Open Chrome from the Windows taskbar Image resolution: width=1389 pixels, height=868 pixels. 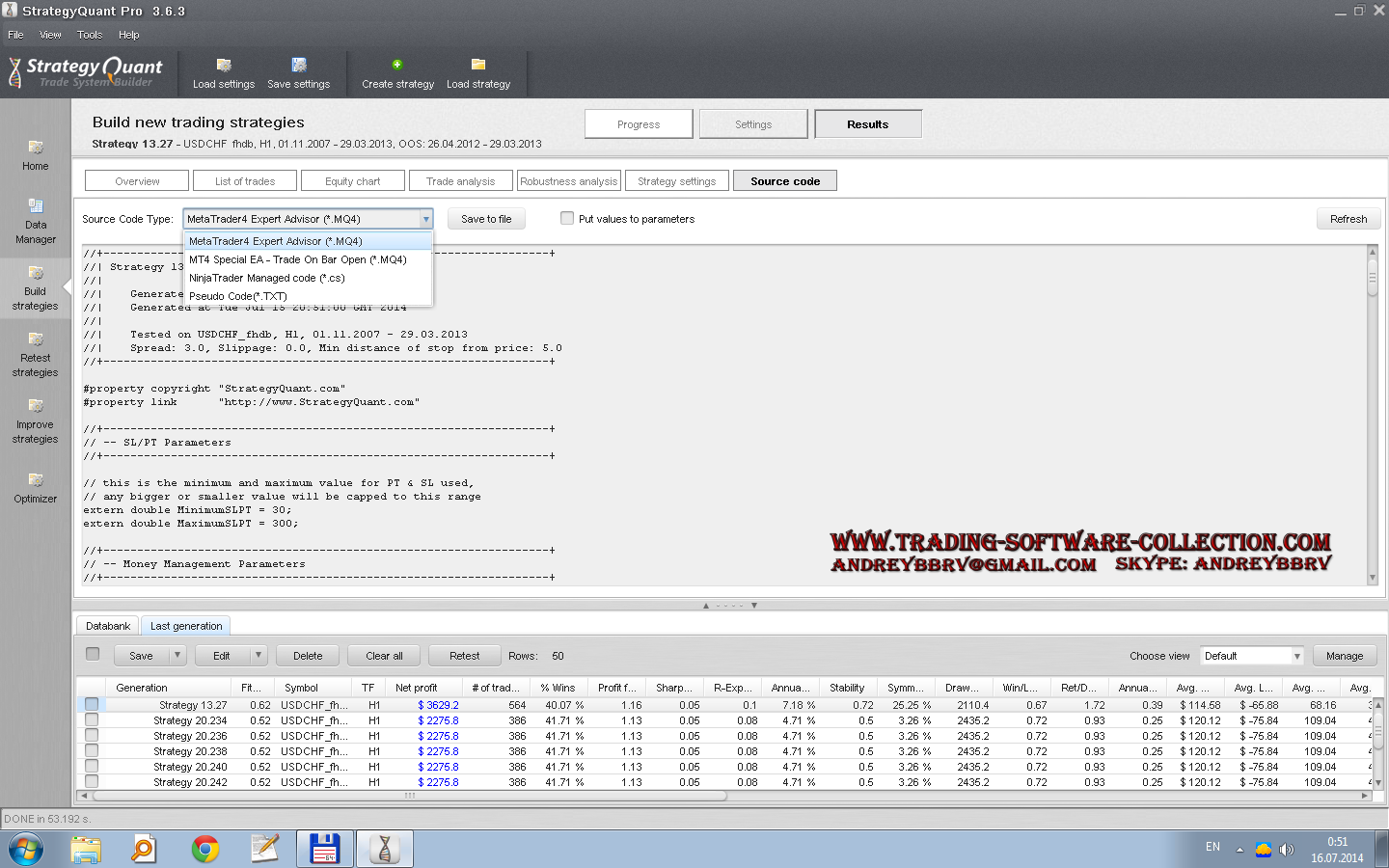coord(204,849)
